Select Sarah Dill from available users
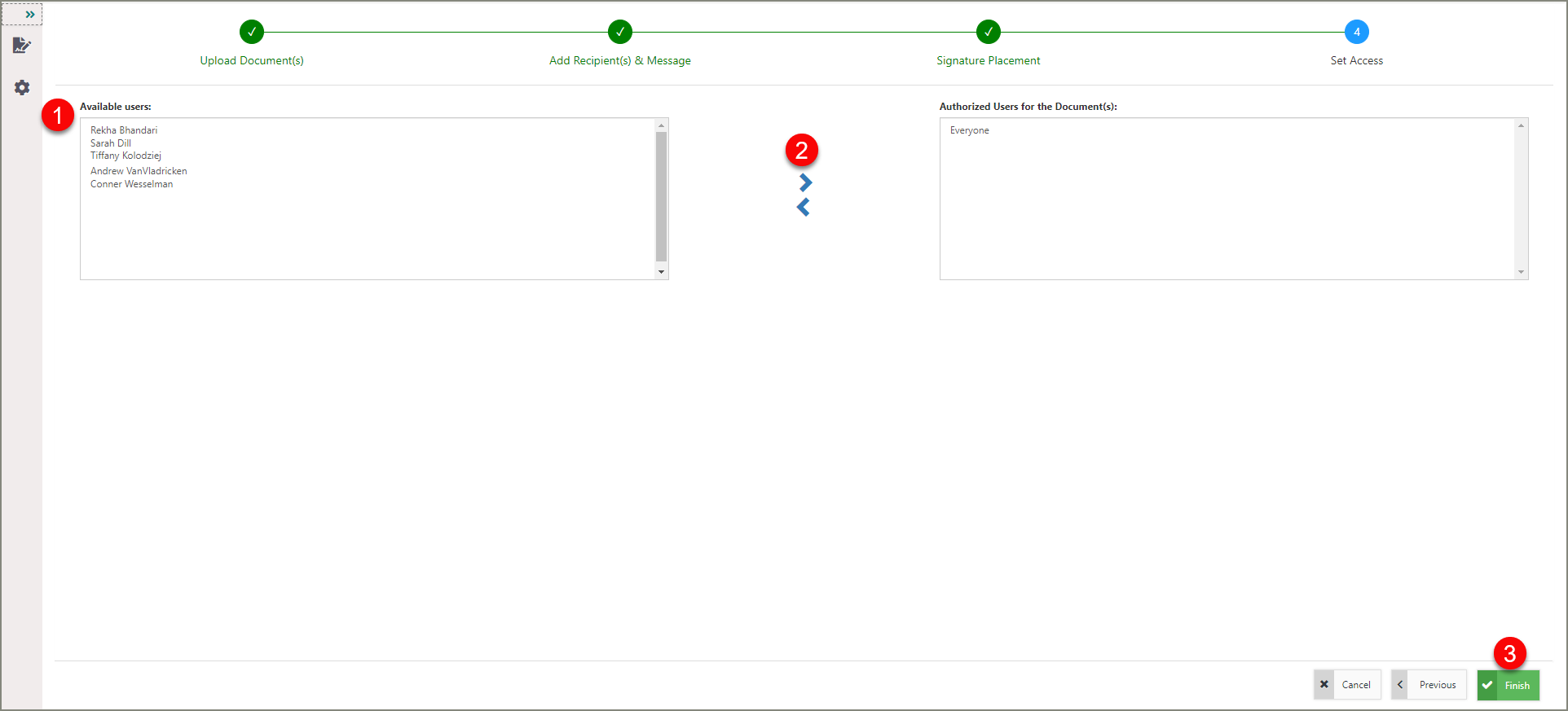Screen dimensions: 1568x711 [x=111, y=143]
